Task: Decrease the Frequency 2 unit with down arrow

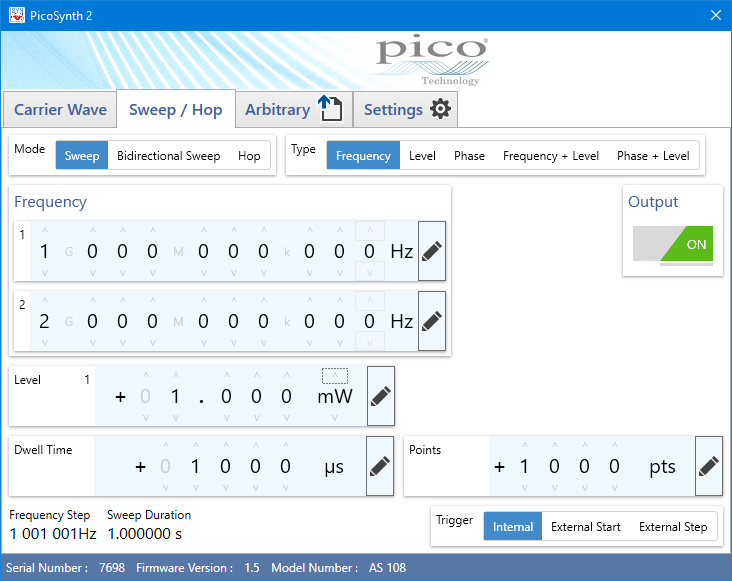Action: tap(370, 341)
